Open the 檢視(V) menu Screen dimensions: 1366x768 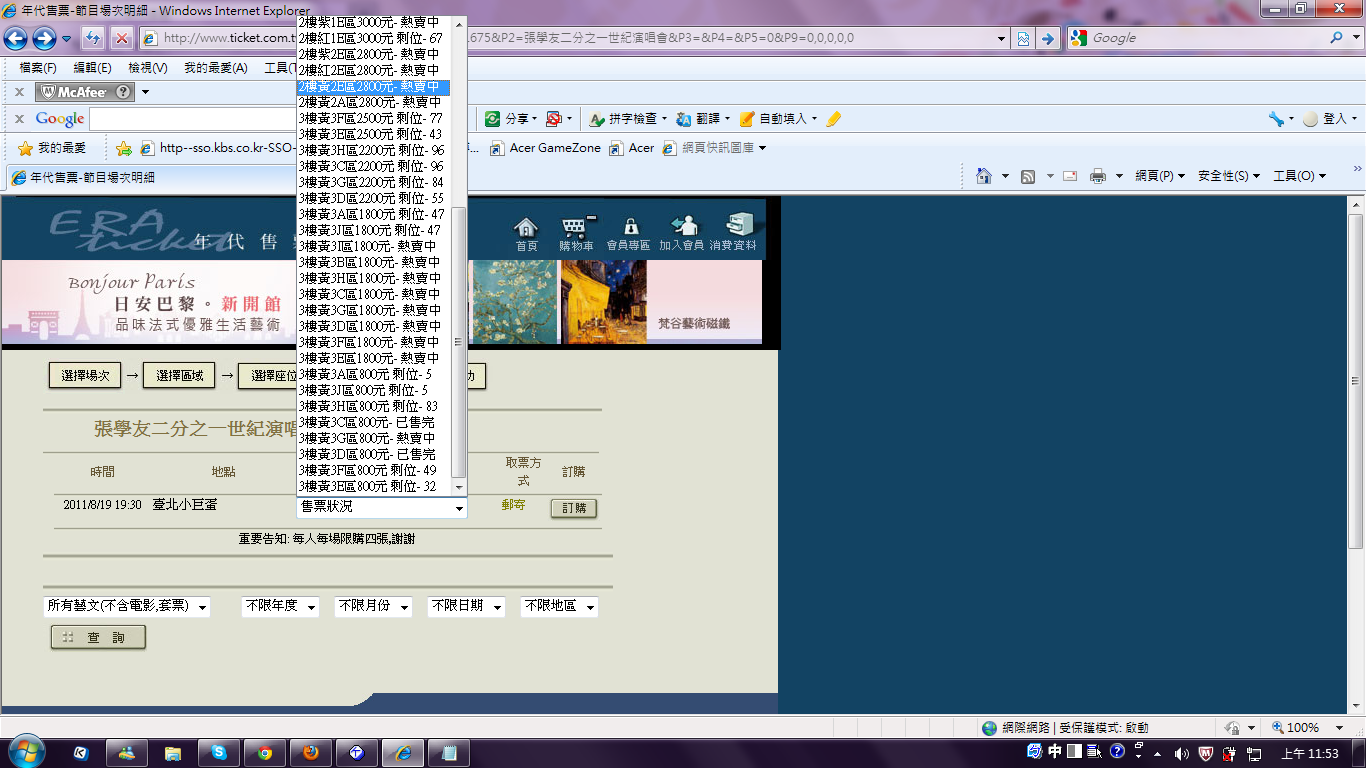pyautogui.click(x=148, y=68)
